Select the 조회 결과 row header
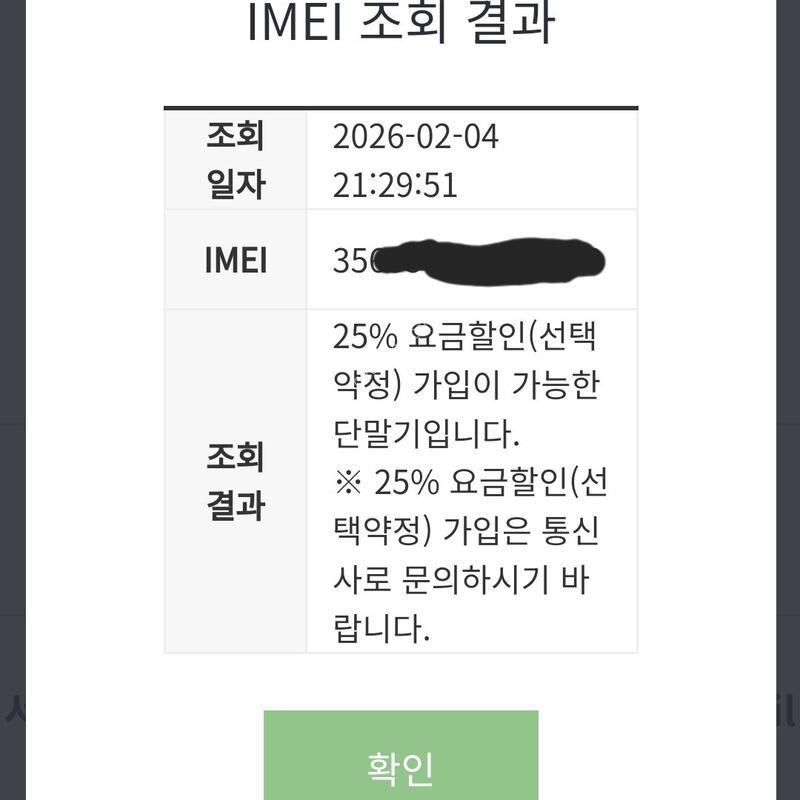The height and width of the screenshot is (800, 800). [x=235, y=481]
